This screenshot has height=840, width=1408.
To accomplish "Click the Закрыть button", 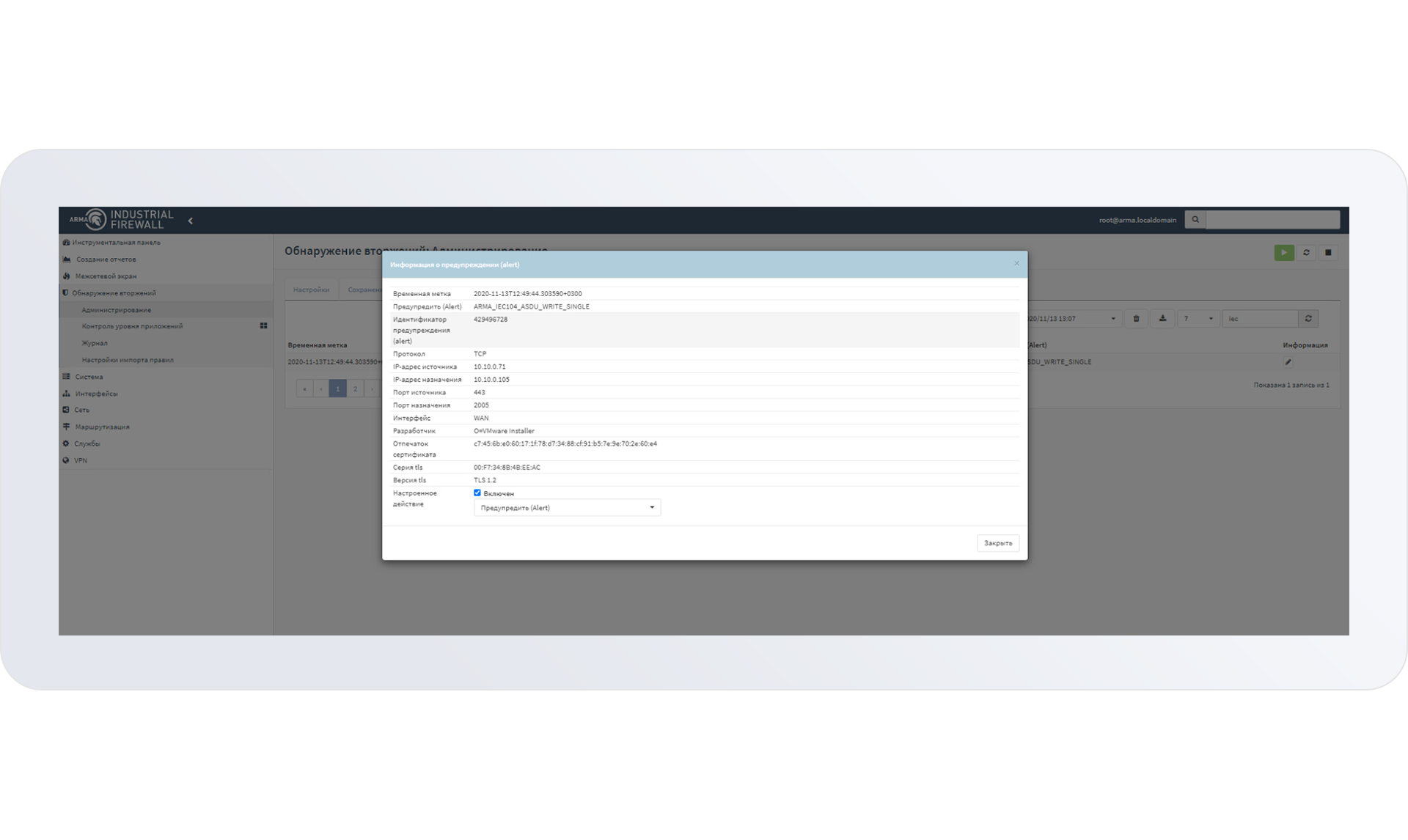I will coord(997,543).
